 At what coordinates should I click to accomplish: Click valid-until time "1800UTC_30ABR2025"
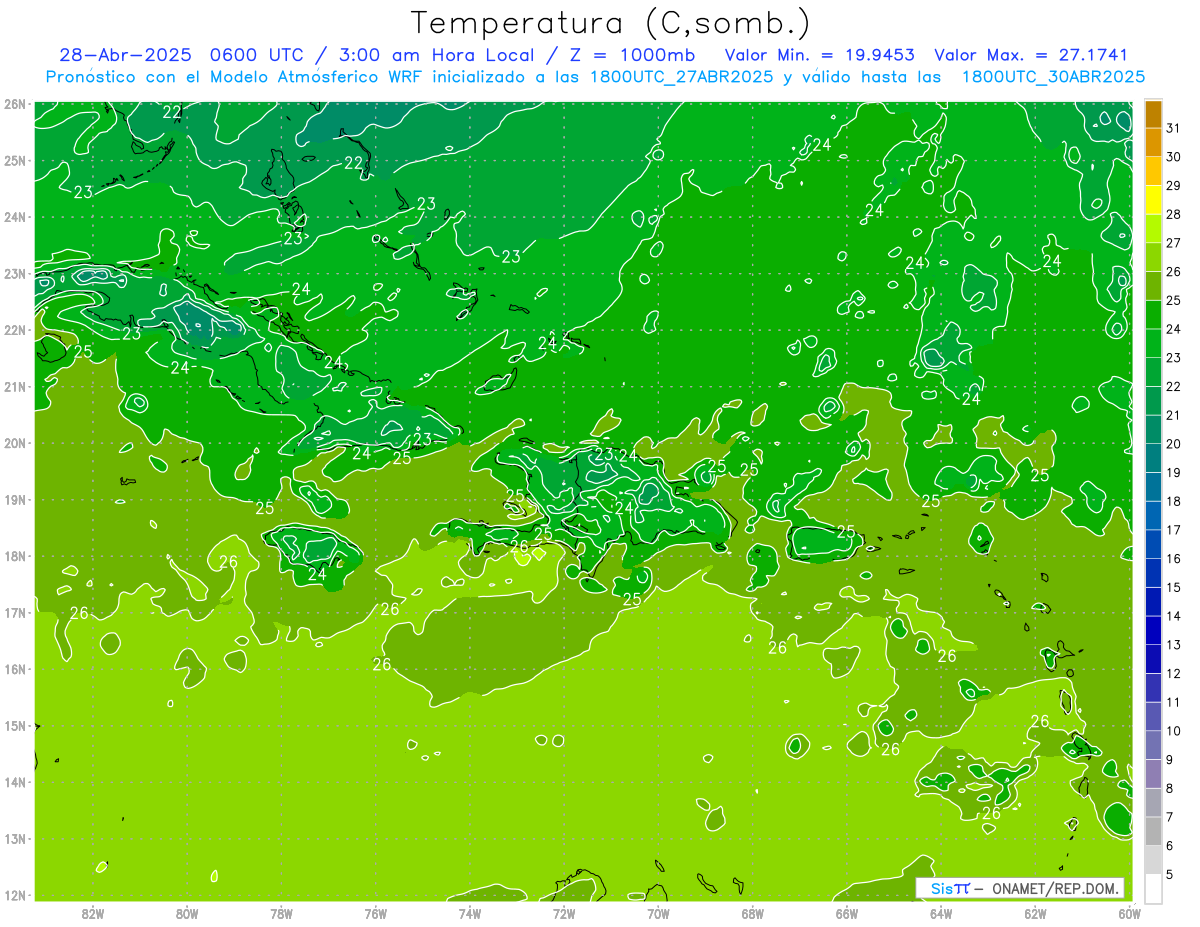click(x=1053, y=76)
